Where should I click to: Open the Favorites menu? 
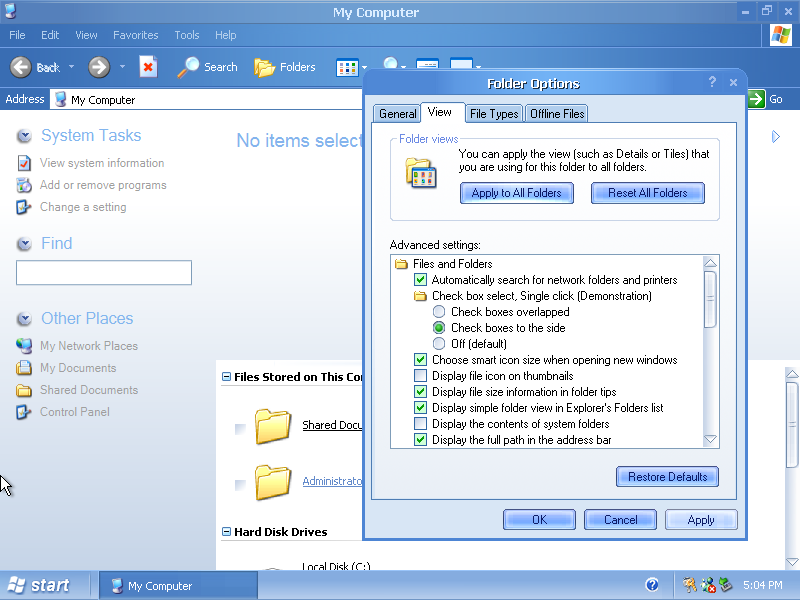coord(135,35)
